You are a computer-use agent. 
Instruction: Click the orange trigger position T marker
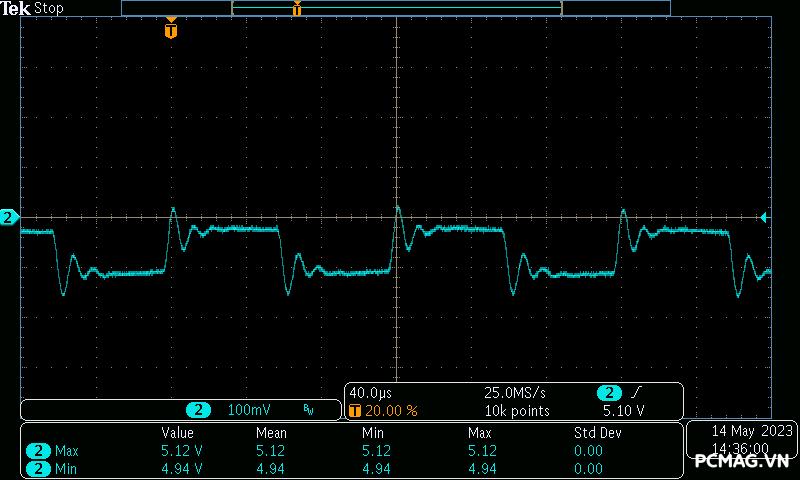(x=171, y=30)
